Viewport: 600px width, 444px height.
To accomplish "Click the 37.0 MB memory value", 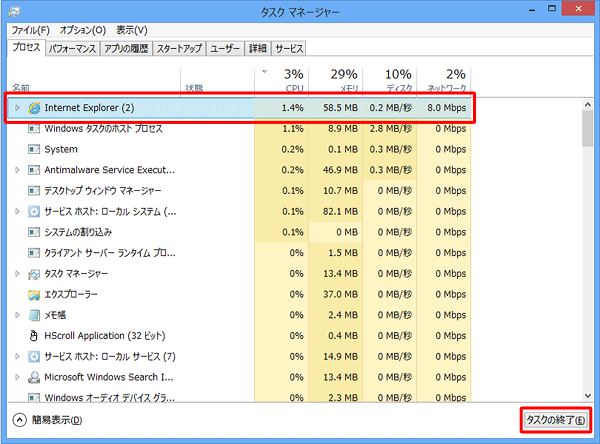I will click(340, 295).
